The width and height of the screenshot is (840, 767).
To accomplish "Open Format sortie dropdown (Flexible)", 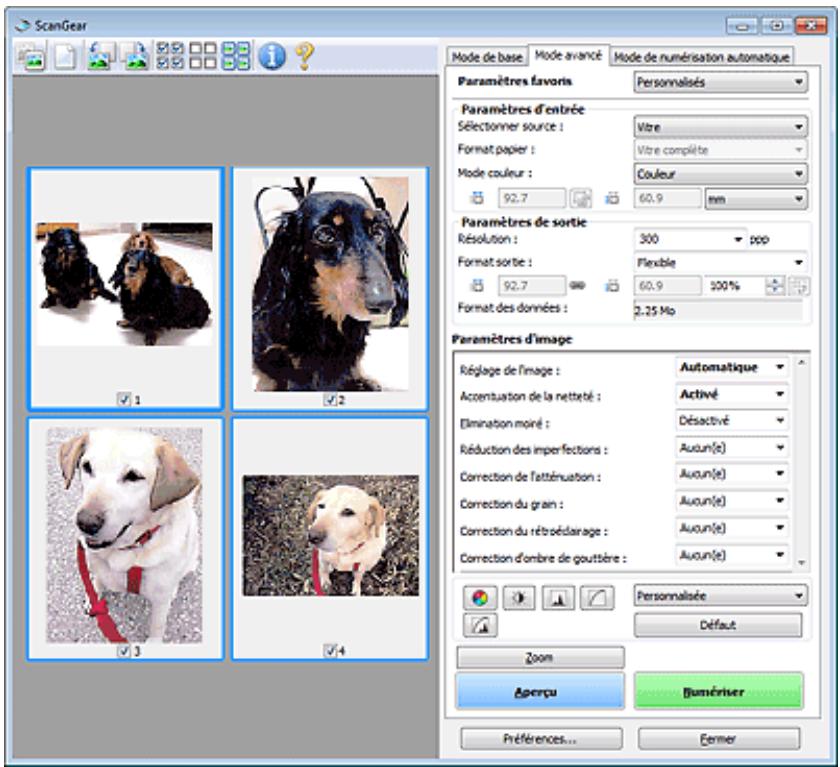I will (x=721, y=262).
